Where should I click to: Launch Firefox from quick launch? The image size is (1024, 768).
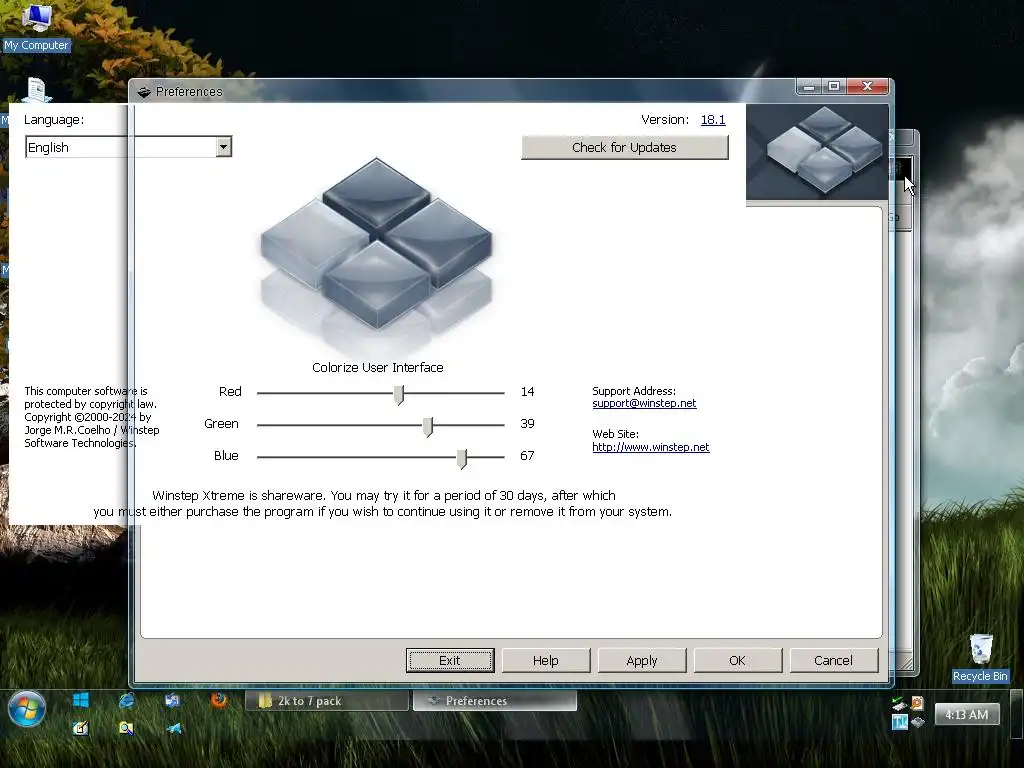219,700
